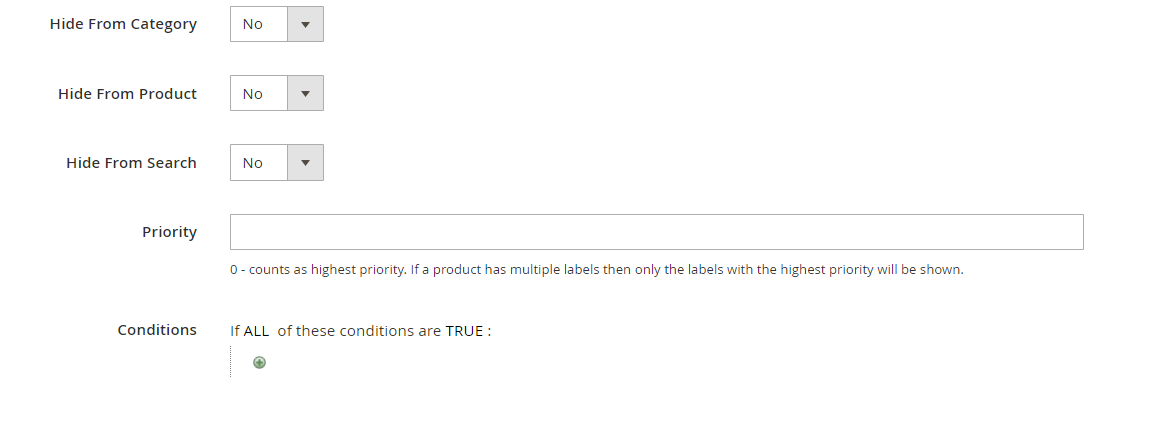This screenshot has width=1152, height=428.
Task: Expand the Hide From Product dropdown arrow
Action: [x=305, y=94]
